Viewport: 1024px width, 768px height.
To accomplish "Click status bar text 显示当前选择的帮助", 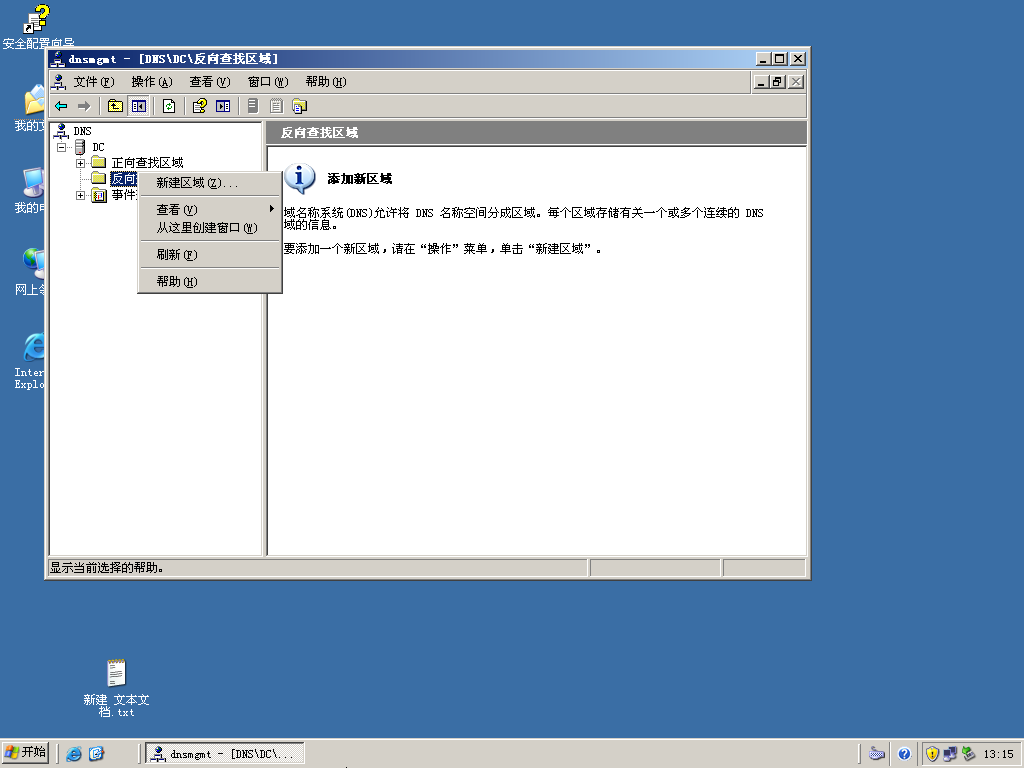I will click(106, 568).
